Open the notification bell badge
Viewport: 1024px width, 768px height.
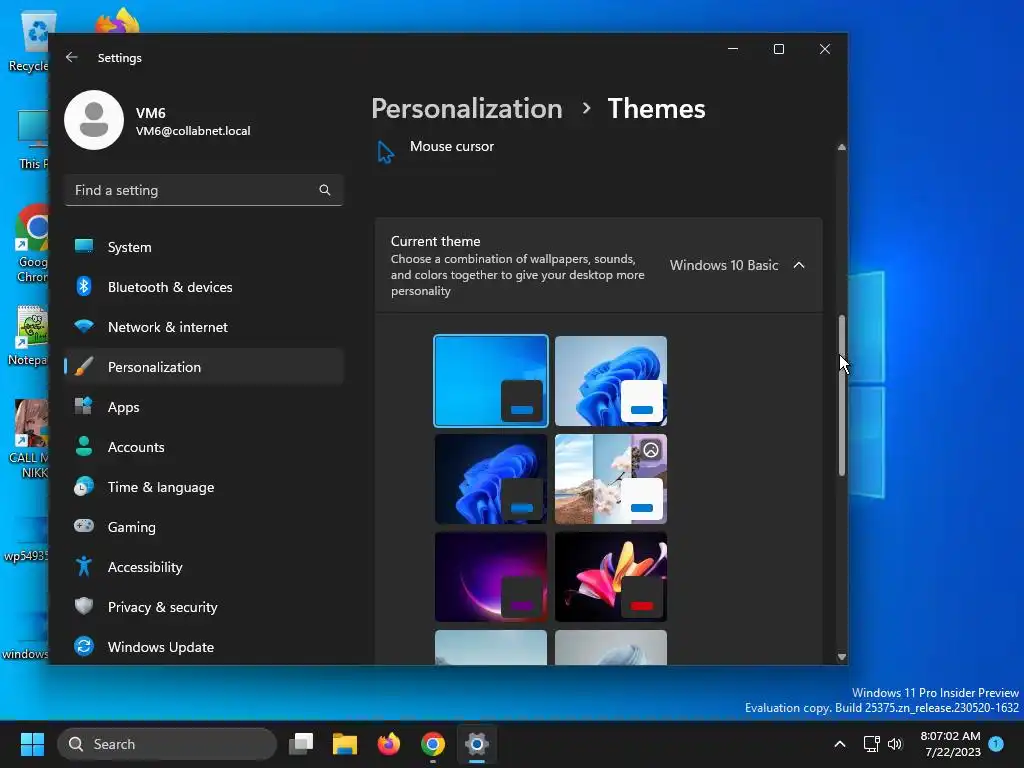pyautogui.click(x=996, y=744)
